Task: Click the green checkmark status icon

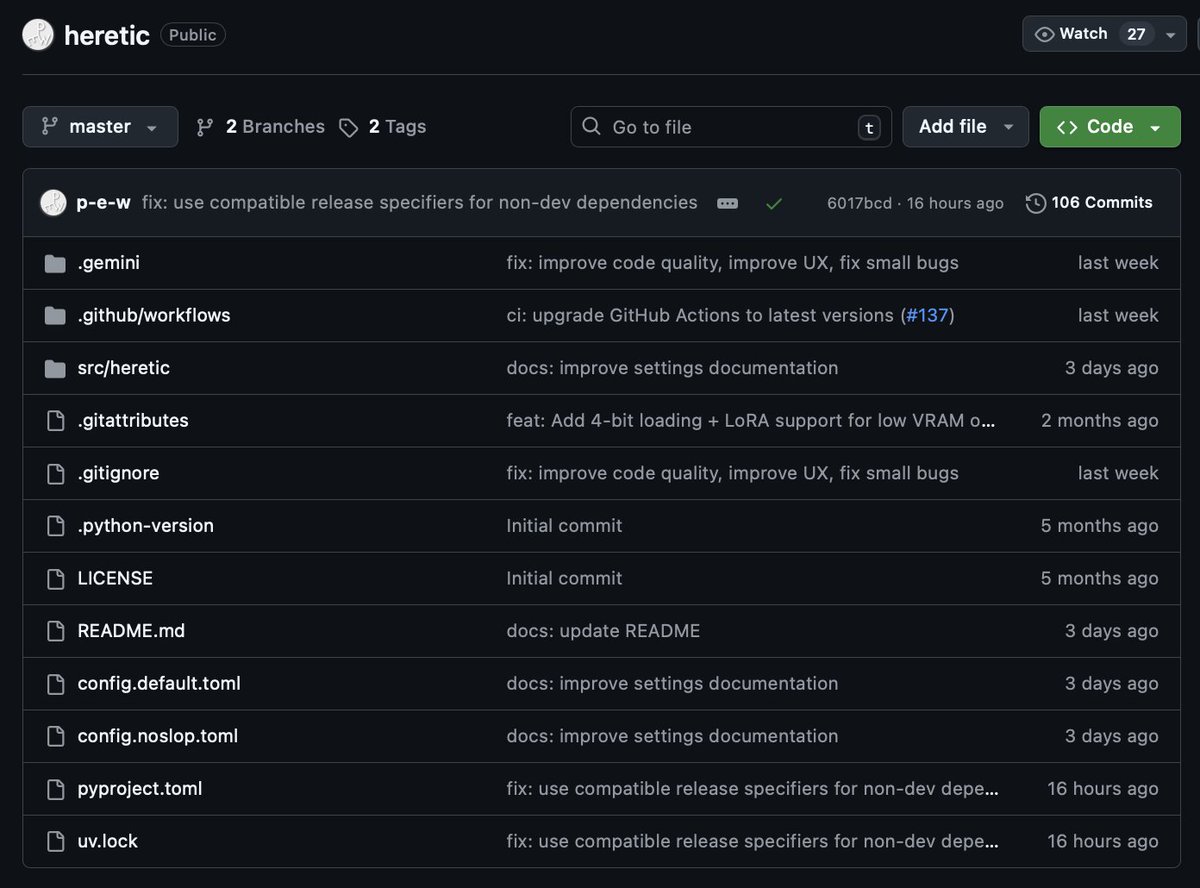Action: 774,203
